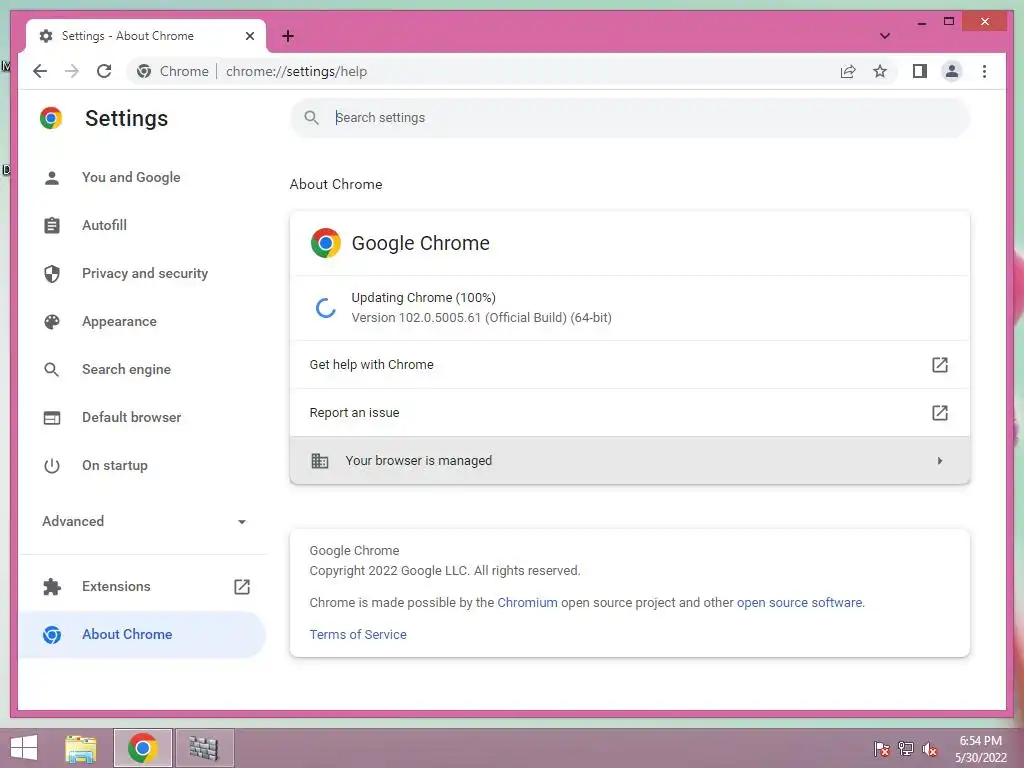Click the palette icon beside Appearance
Screen dimensions: 1024x768
tap(52, 321)
